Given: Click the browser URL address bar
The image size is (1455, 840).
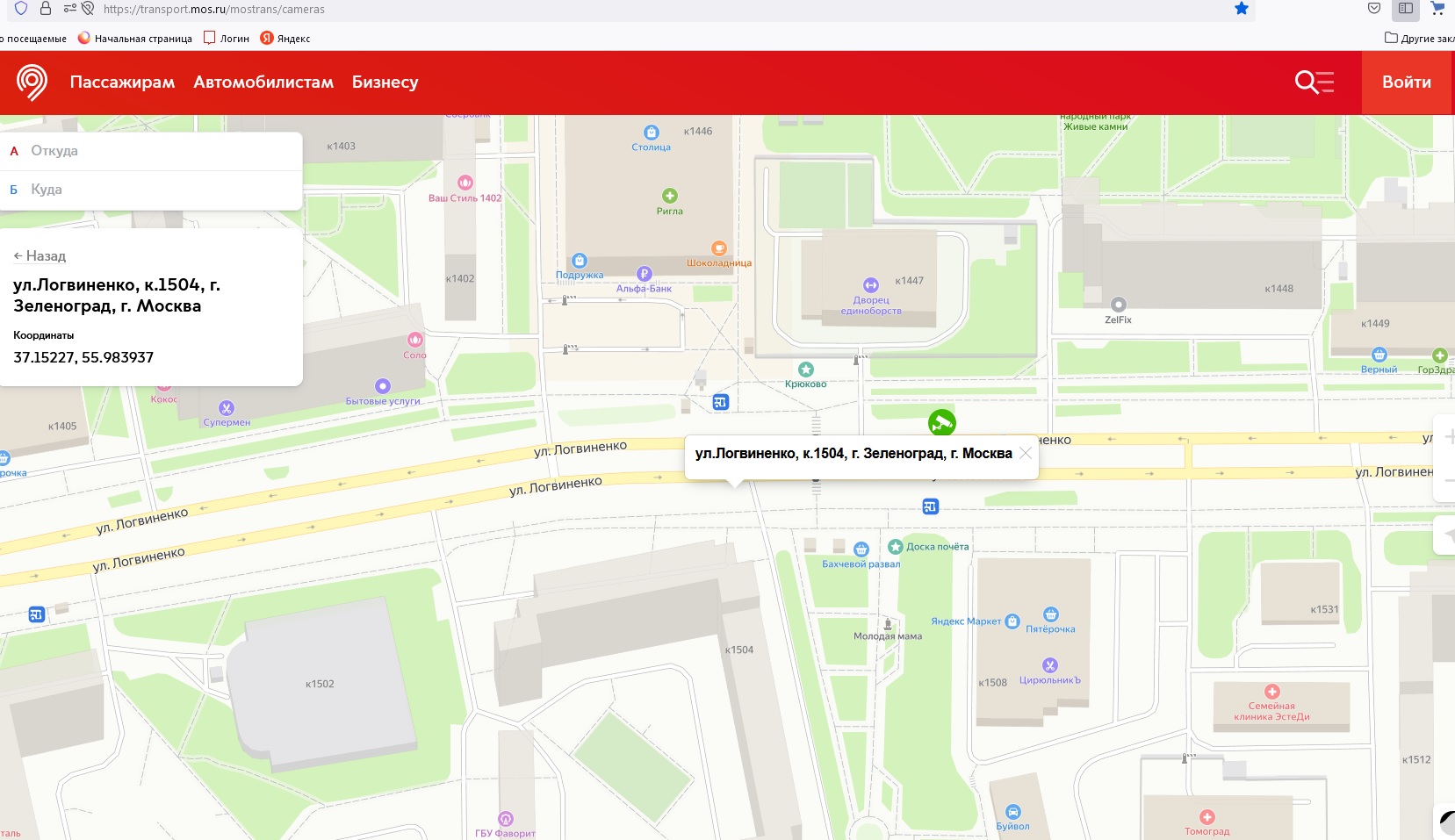Looking at the screenshot, I should pos(615,9).
